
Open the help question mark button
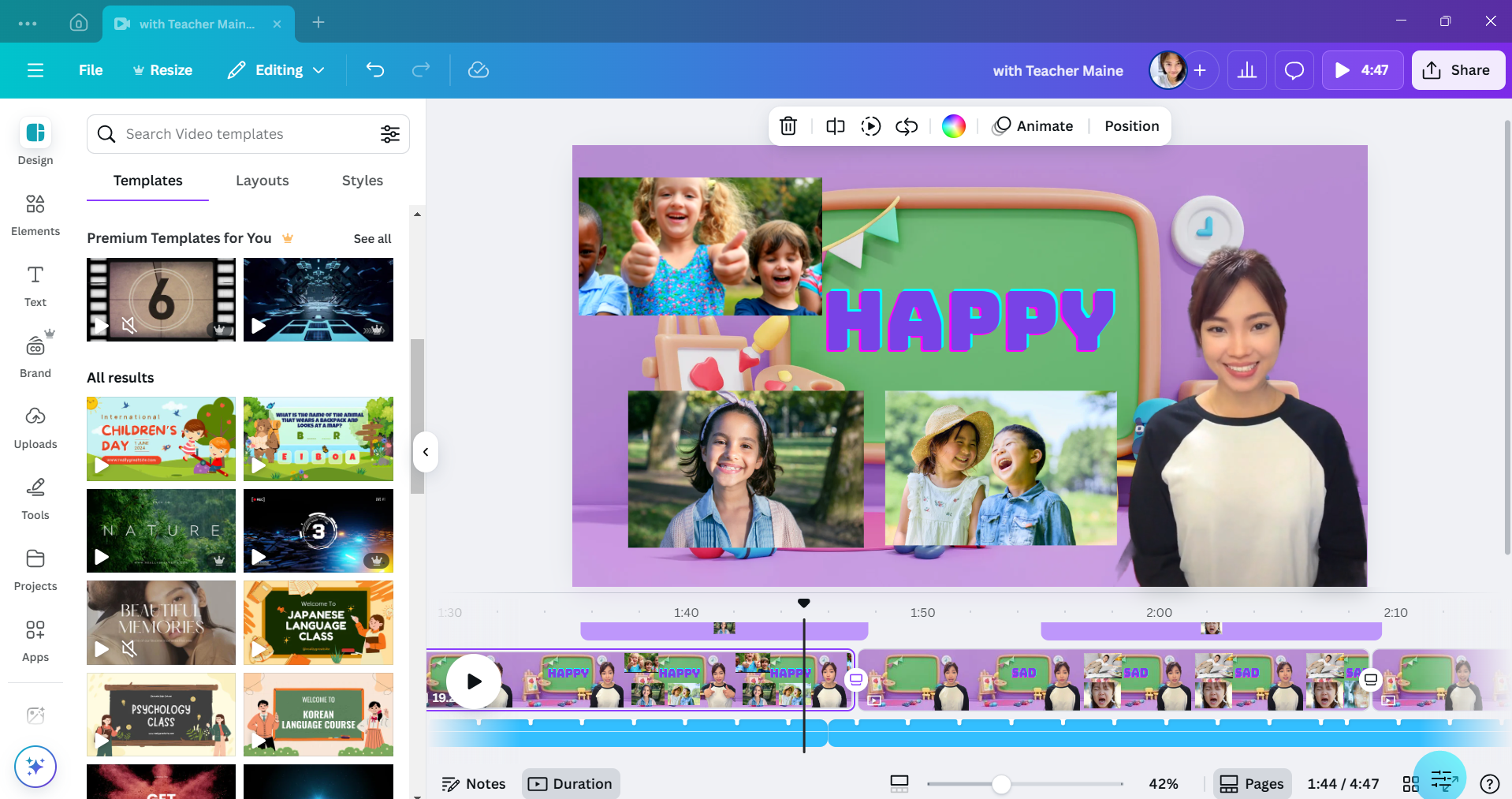coord(1490,783)
